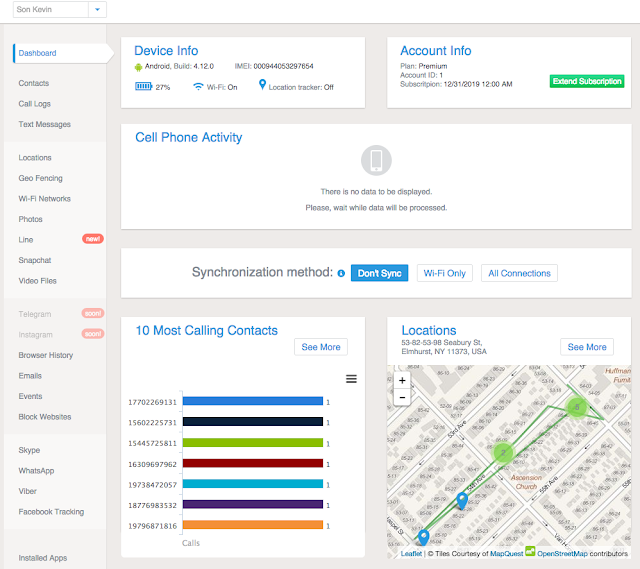Open the Son Kevin device dropdown
Image resolution: width=640 pixels, height=569 pixels.
60,9
